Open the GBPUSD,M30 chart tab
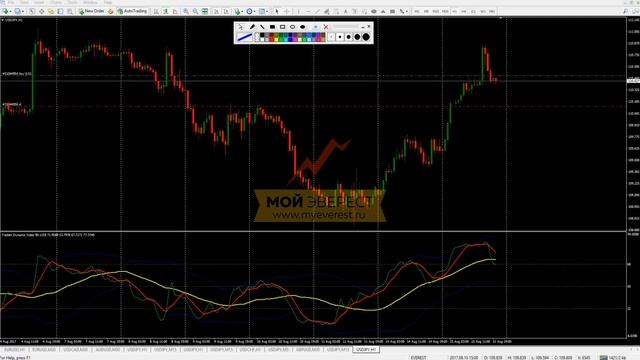 308,350
